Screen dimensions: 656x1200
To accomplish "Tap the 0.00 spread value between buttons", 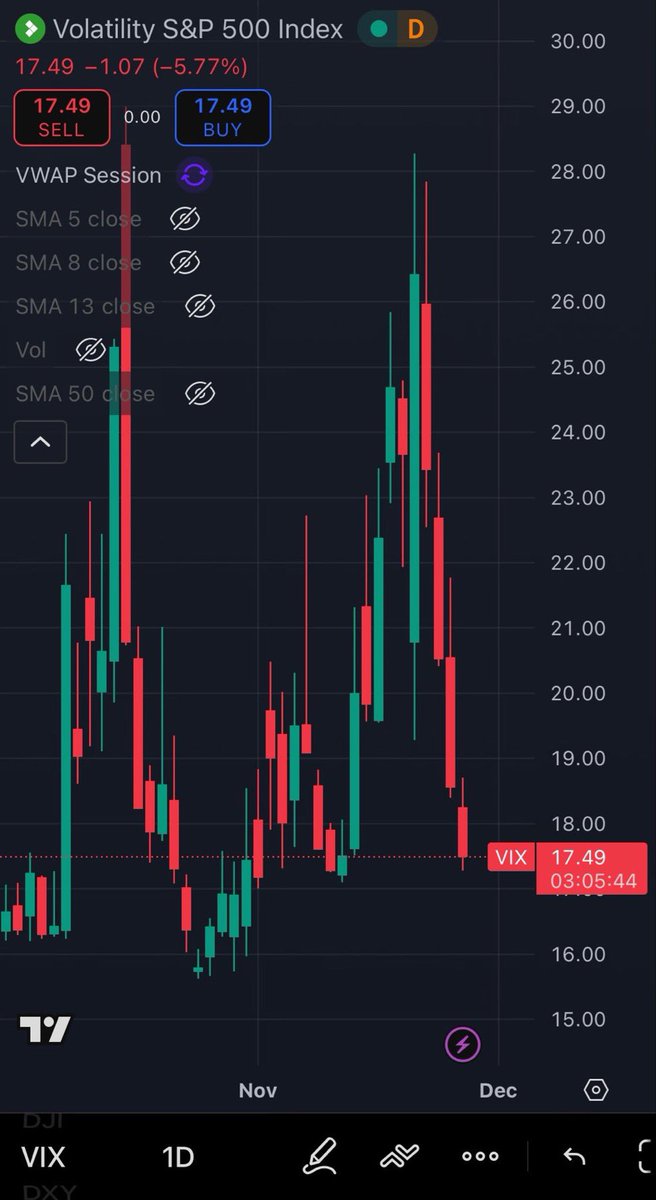I will point(143,117).
